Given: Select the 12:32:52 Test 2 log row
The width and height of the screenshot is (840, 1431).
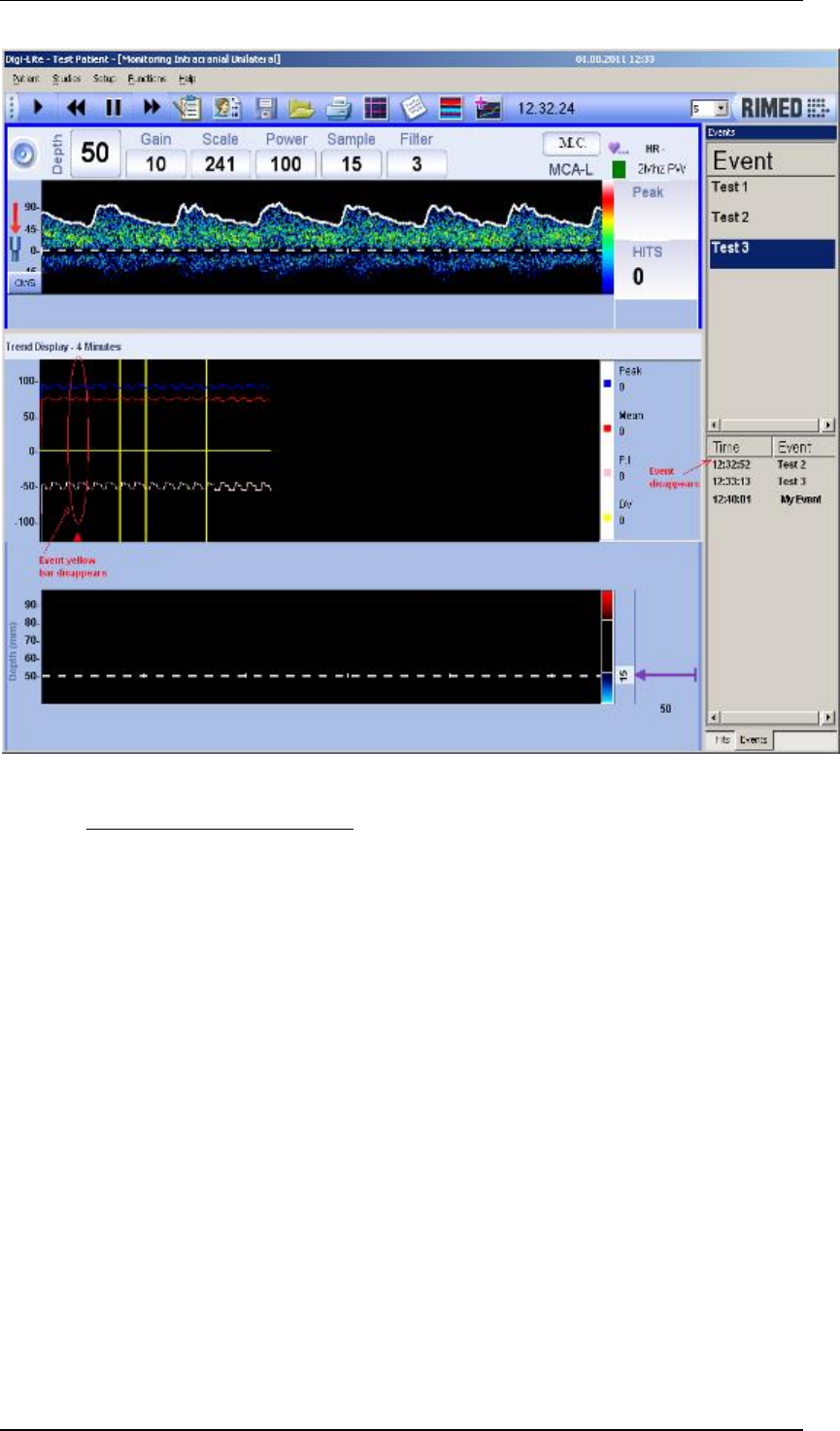Looking at the screenshot, I should 771,464.
